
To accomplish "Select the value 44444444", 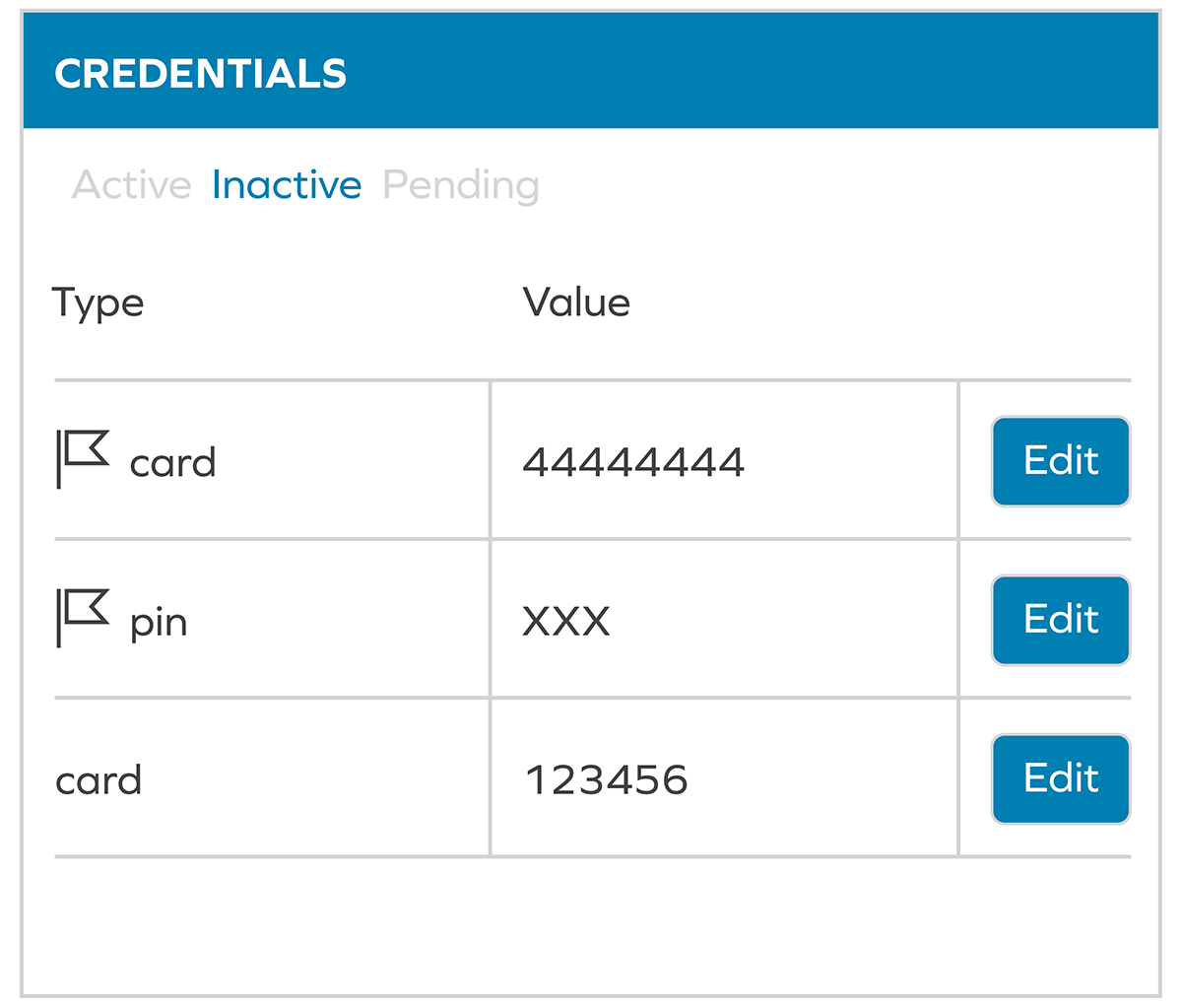I will tap(633, 462).
